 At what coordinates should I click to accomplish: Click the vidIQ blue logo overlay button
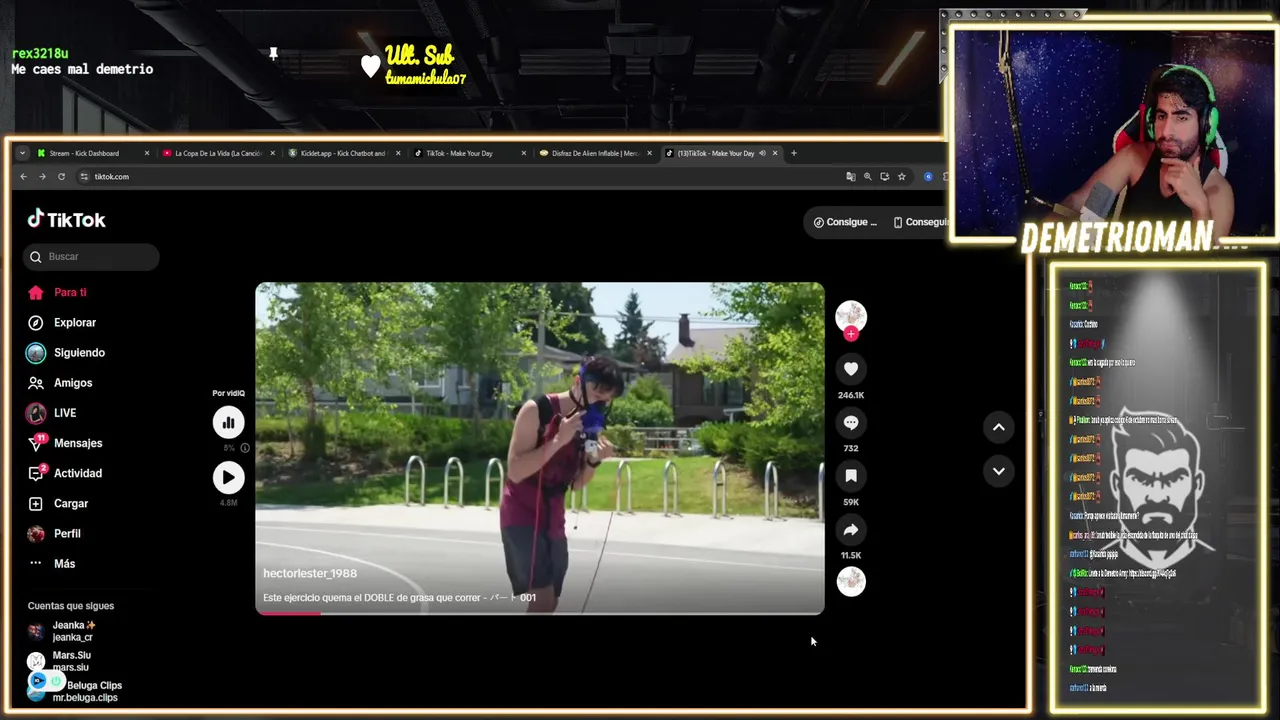(37, 681)
